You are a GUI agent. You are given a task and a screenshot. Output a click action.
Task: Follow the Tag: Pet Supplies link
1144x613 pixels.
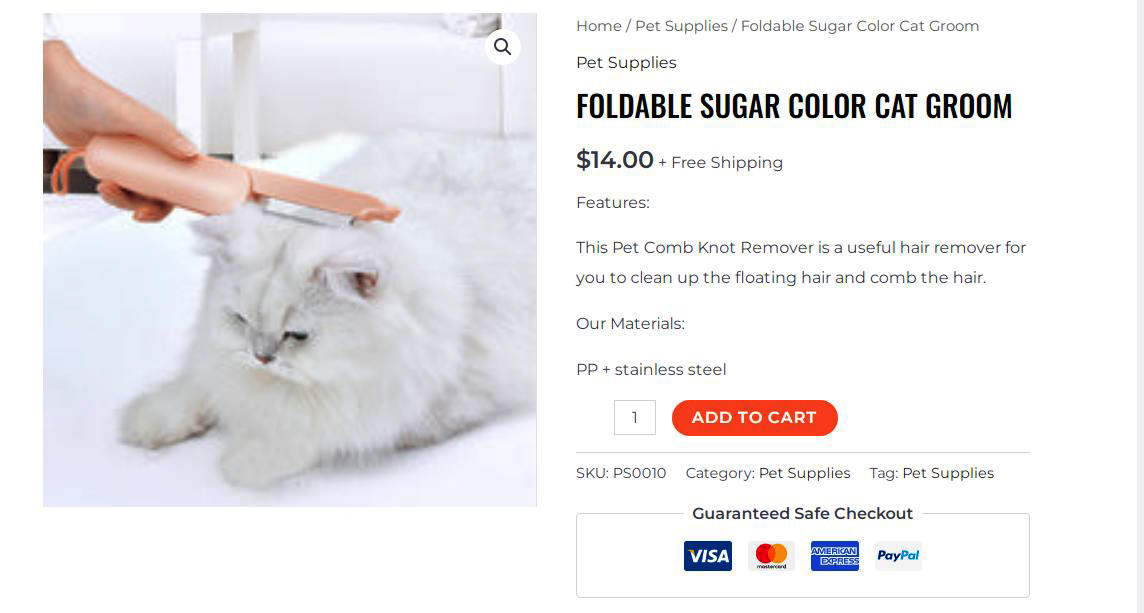pos(947,473)
